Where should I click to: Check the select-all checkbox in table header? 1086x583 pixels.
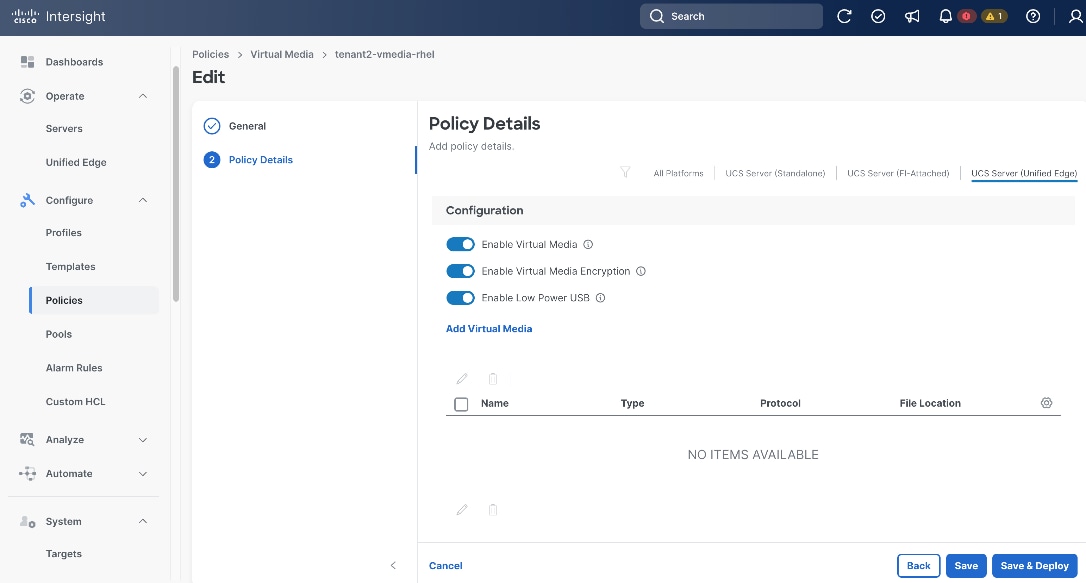coord(461,404)
